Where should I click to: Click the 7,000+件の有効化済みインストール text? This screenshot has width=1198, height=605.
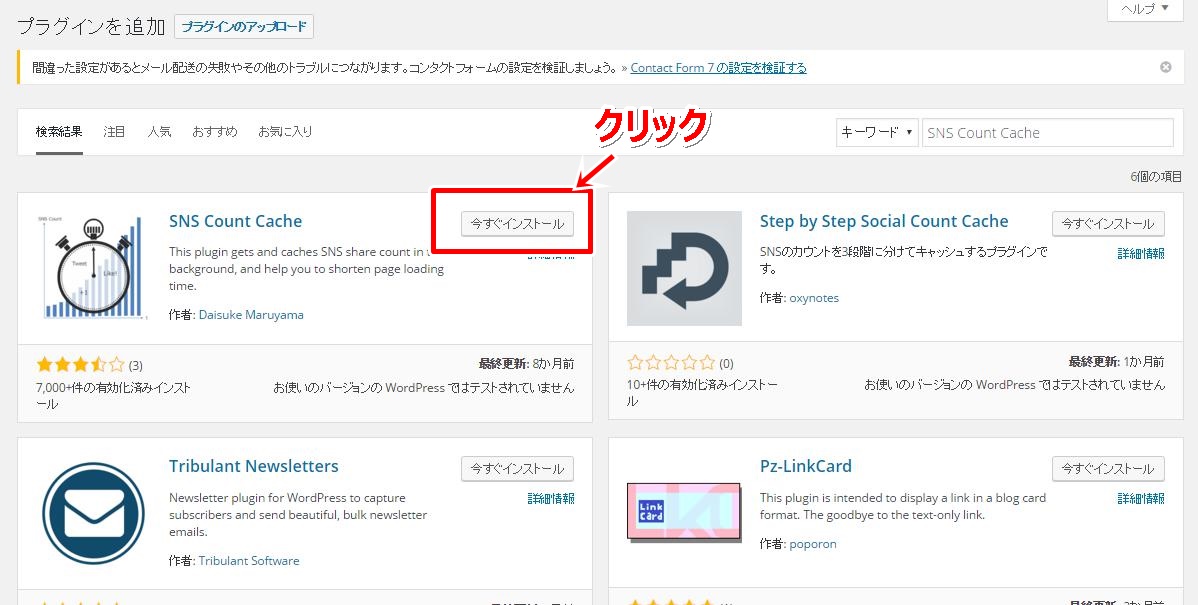click(x=113, y=396)
